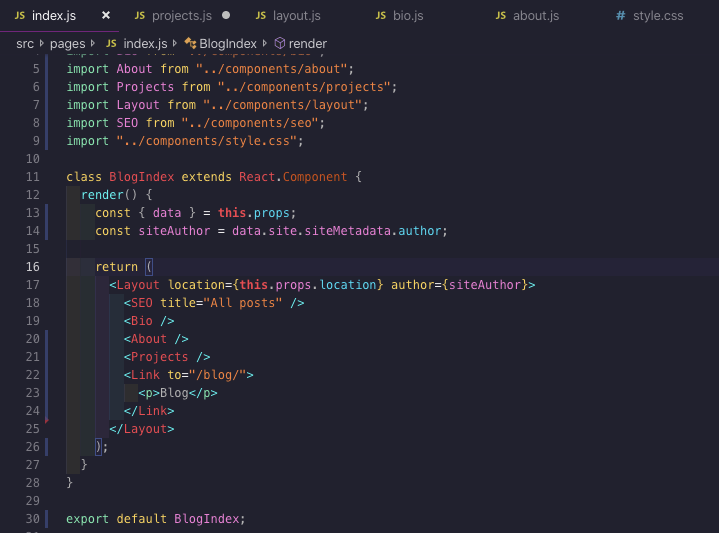The width and height of the screenshot is (719, 533).
Task: Click the opening <Layout tag on line 17
Action: pyautogui.click(x=134, y=284)
